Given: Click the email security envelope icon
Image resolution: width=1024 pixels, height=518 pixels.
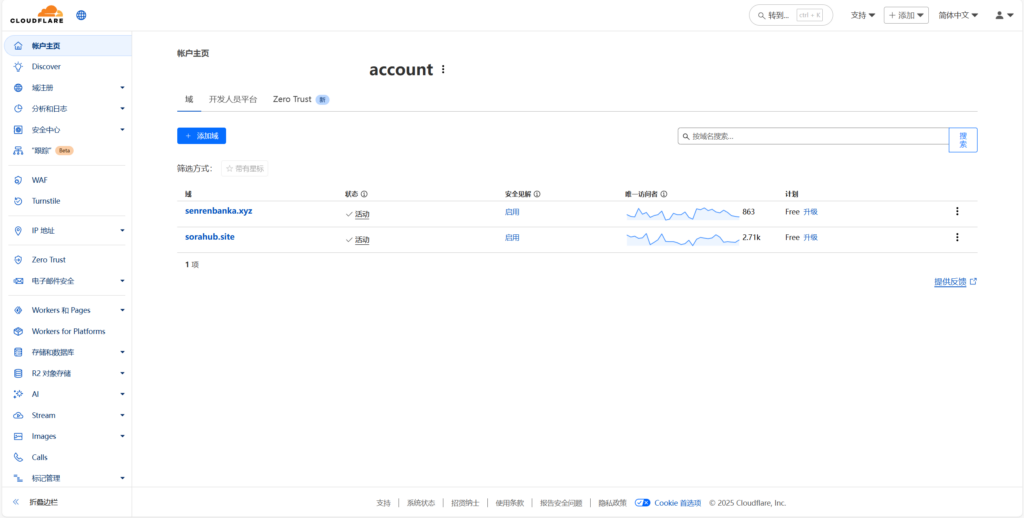Looking at the screenshot, I should [18, 281].
